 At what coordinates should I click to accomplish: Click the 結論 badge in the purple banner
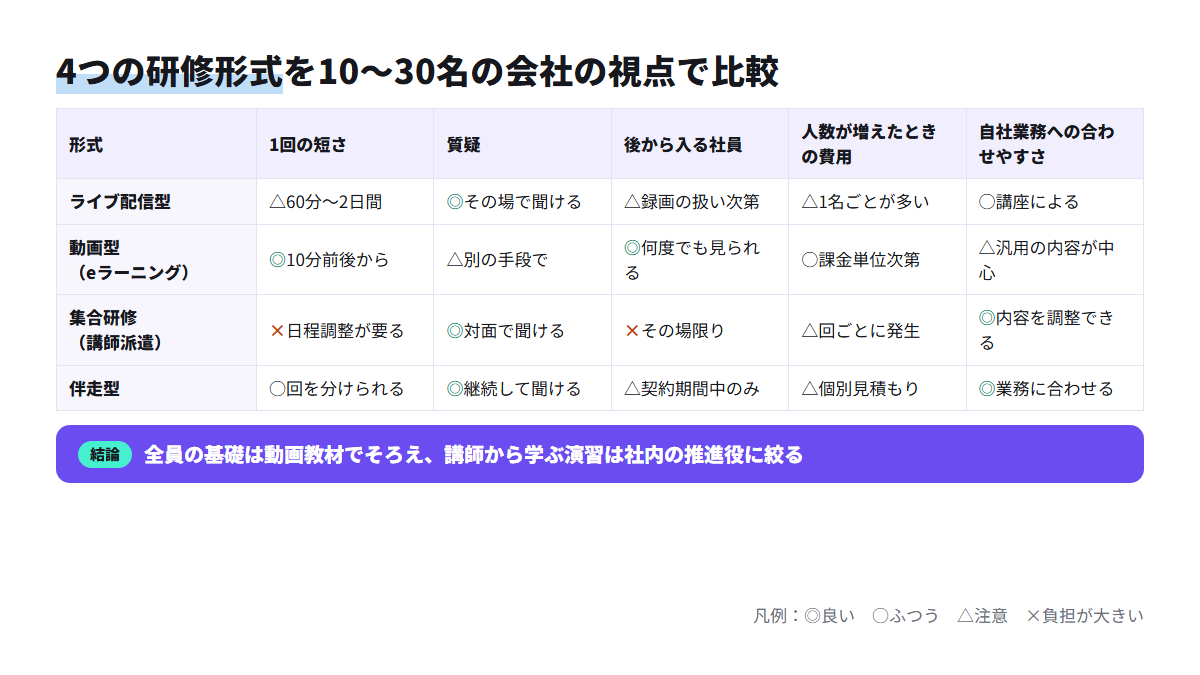pos(105,455)
